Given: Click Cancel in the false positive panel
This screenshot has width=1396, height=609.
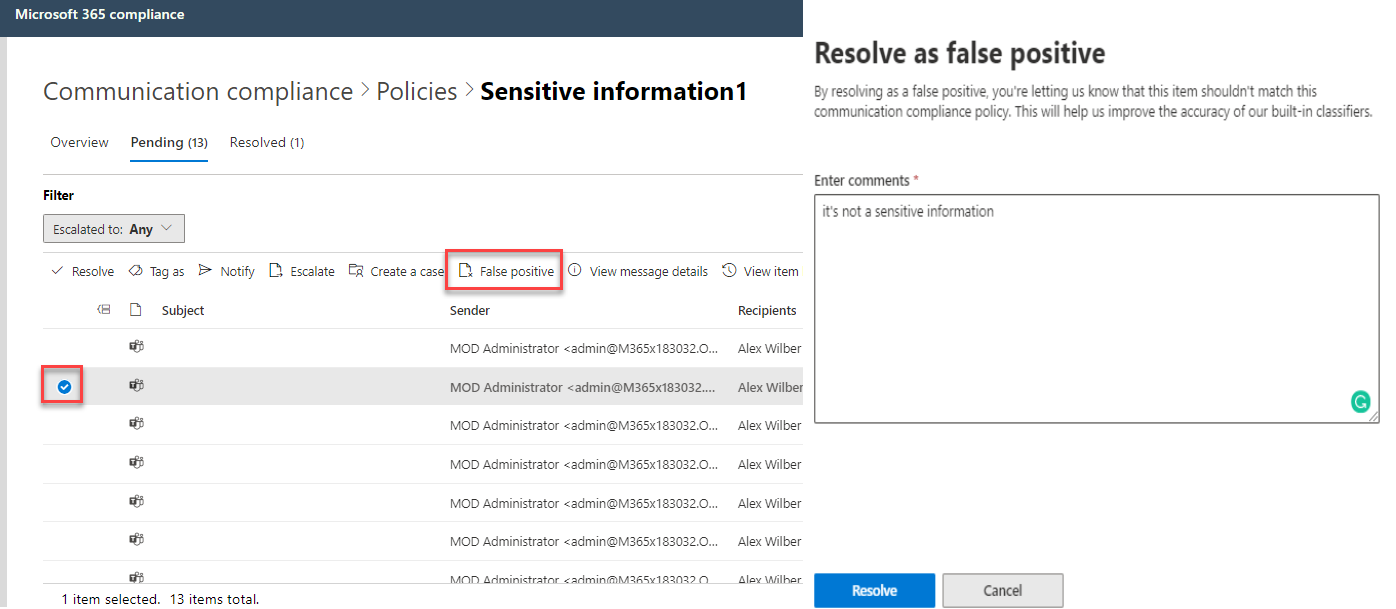Looking at the screenshot, I should coord(1002,590).
